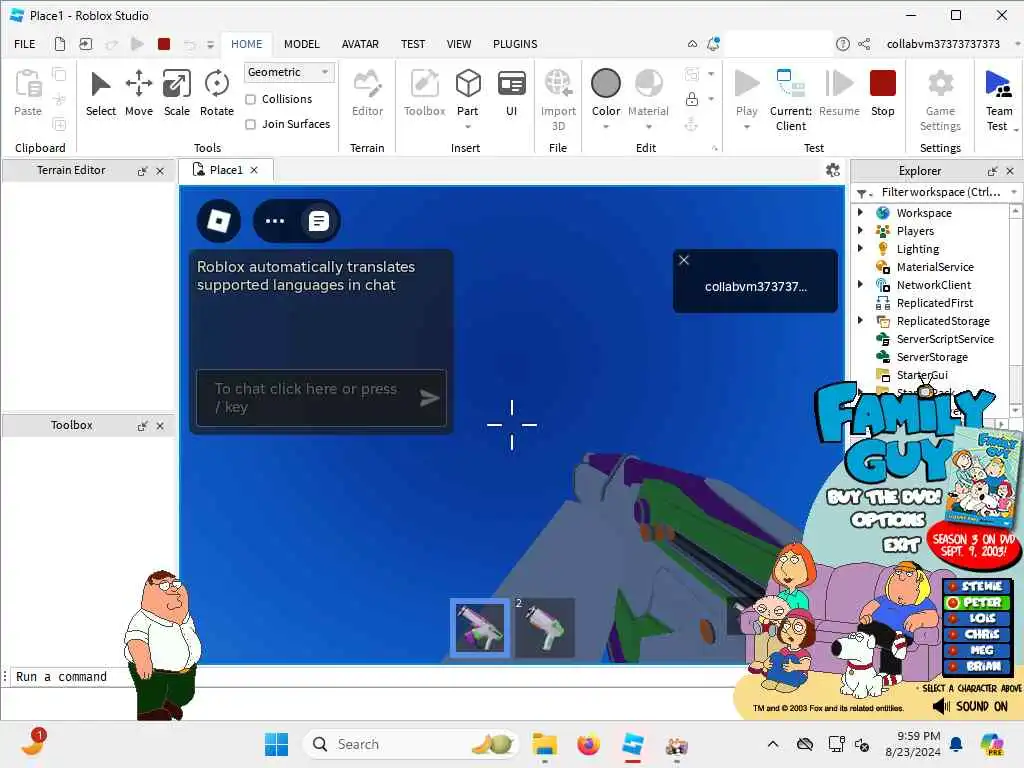Click the Filter workspace field
Viewport: 1024px width, 768px height.
tap(940, 192)
